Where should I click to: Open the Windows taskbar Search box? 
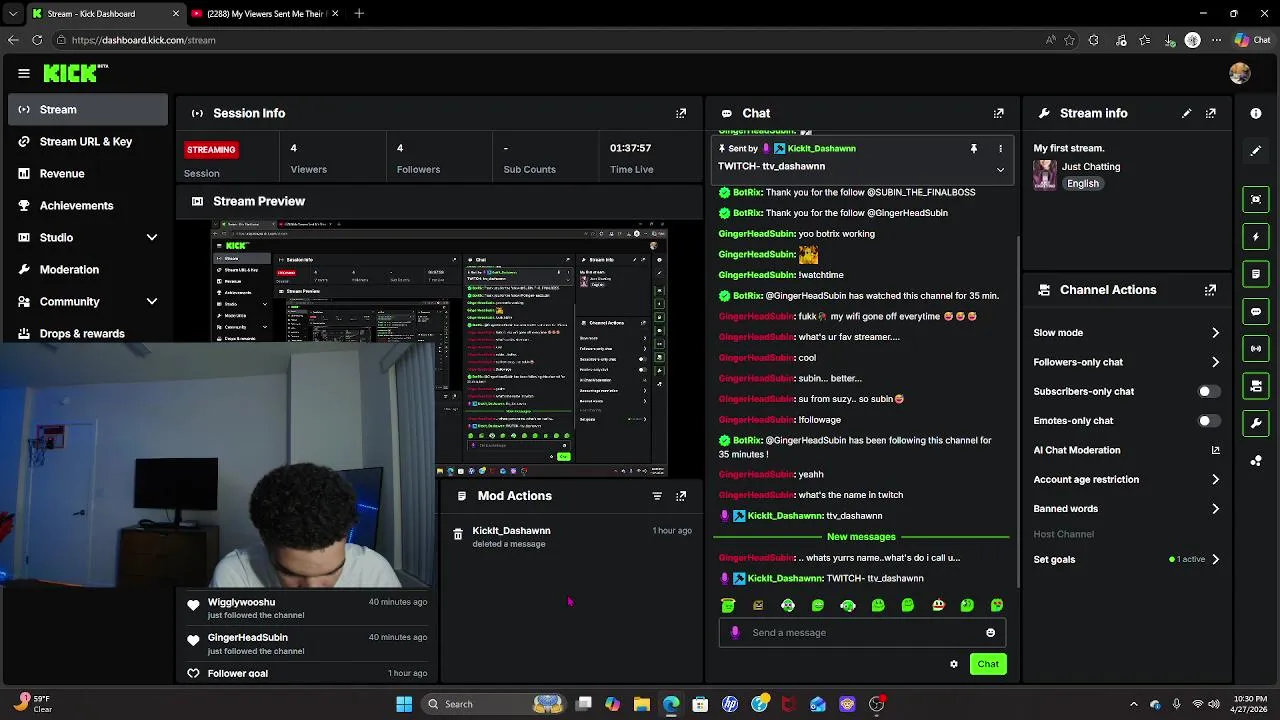[495, 704]
